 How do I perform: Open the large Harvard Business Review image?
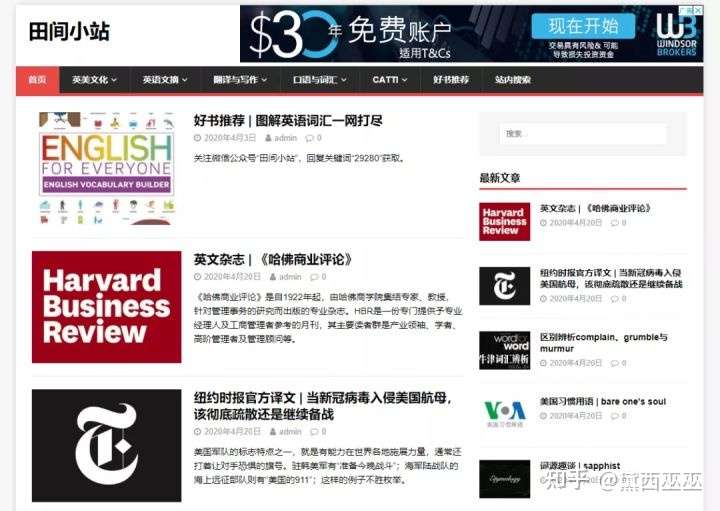click(x=107, y=307)
